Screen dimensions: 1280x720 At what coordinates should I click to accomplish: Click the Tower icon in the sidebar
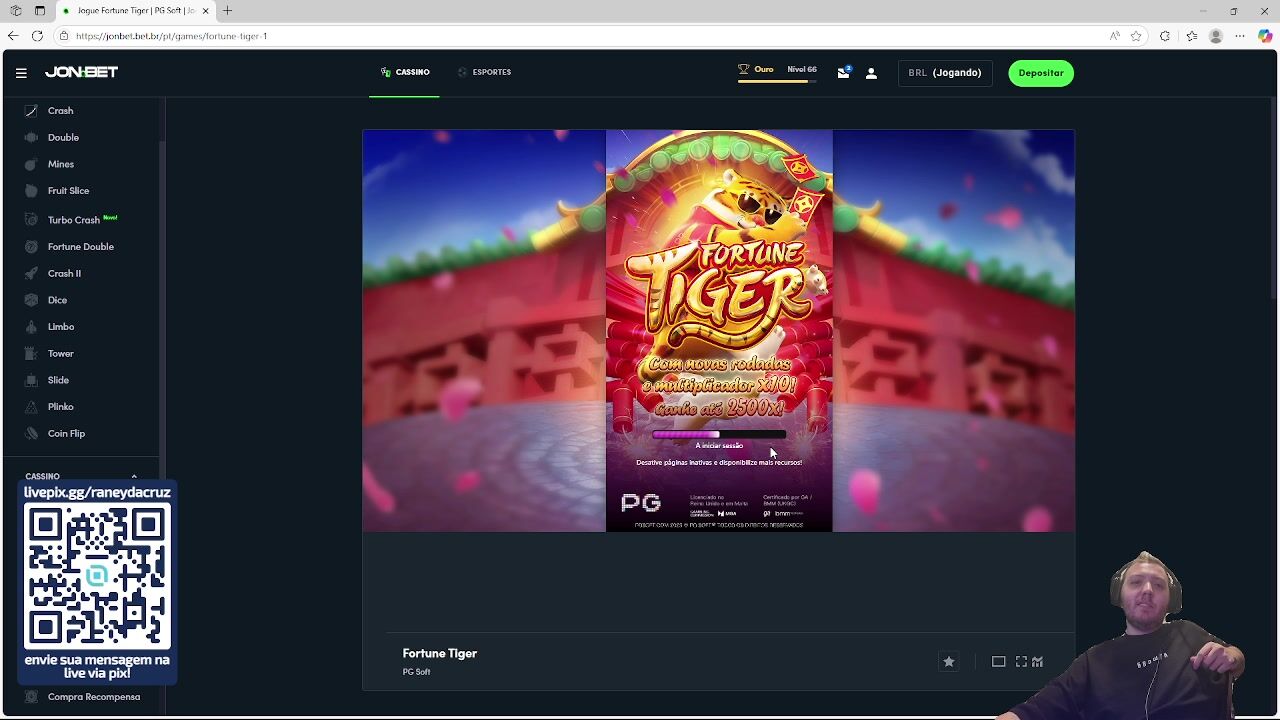coord(31,354)
